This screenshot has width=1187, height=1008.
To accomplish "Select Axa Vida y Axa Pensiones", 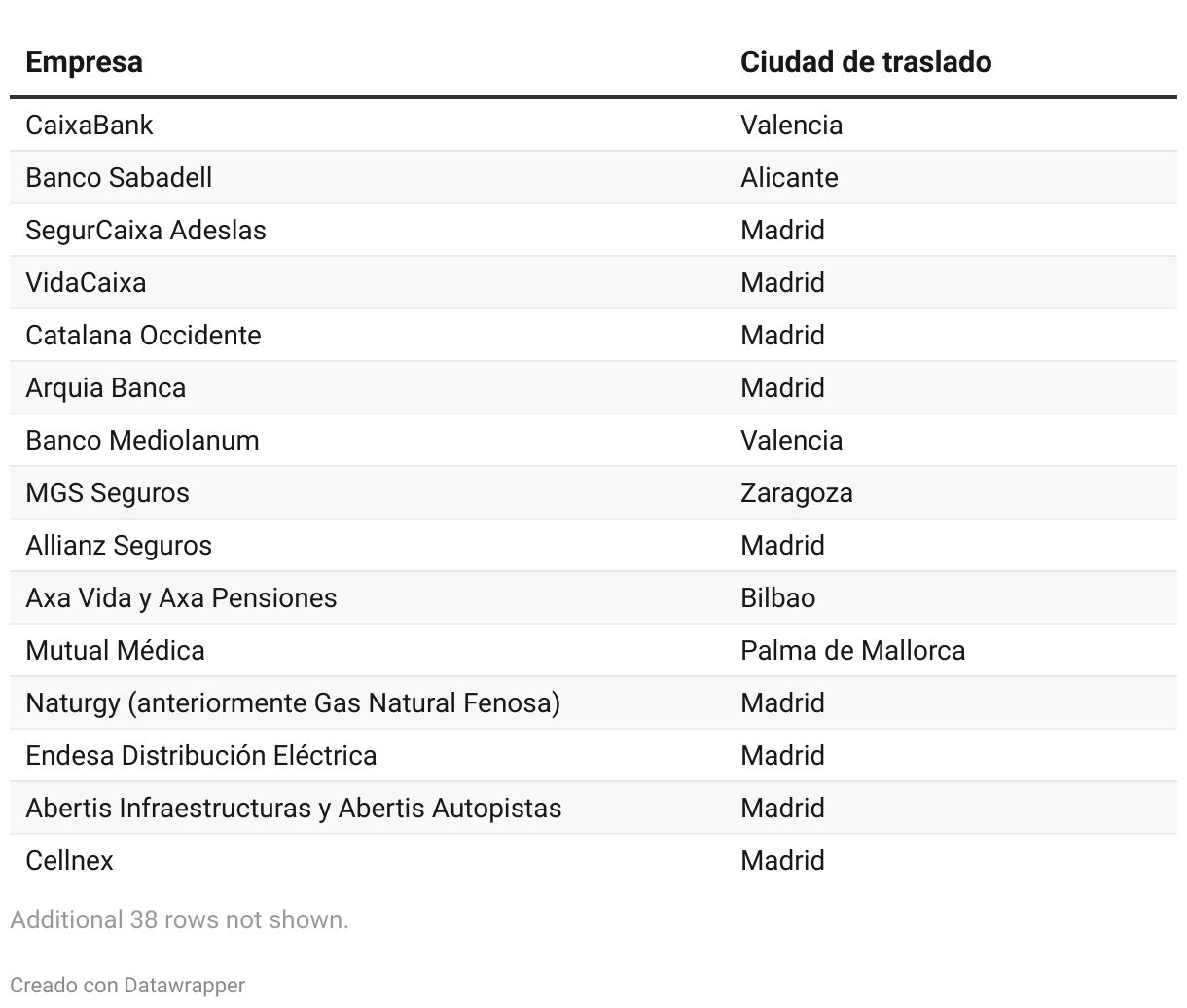I will pos(181,597).
